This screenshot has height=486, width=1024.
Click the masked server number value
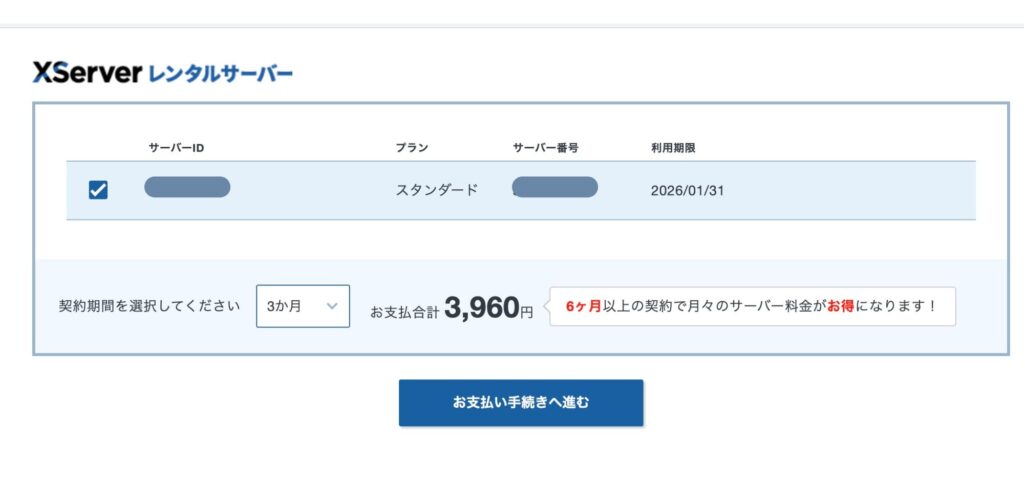[554, 187]
